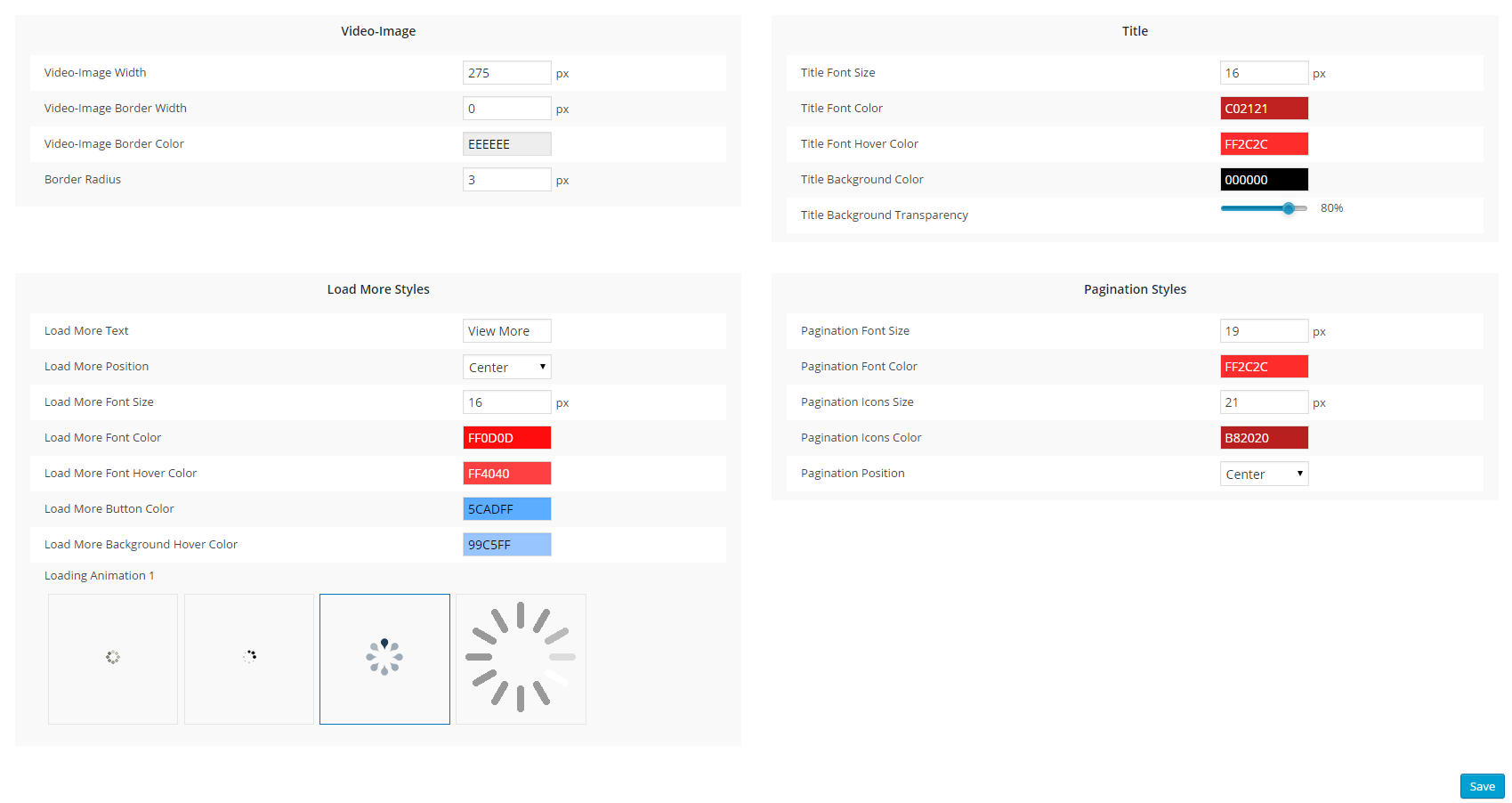Adjust the Title Background Transparency slider handle
This screenshot has height=803, width=1512.
(1289, 208)
